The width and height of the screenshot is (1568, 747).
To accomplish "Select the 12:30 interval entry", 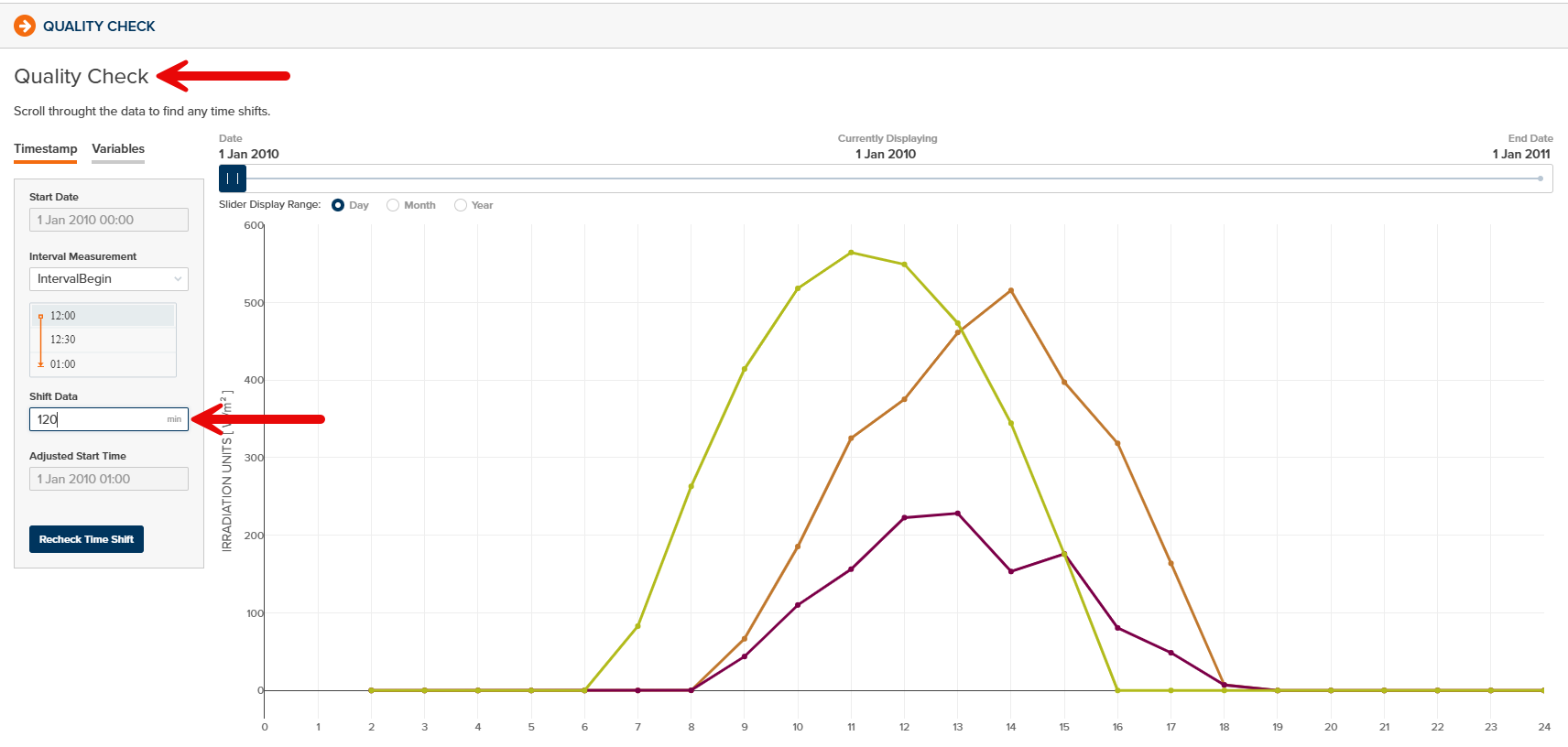I will [103, 340].
